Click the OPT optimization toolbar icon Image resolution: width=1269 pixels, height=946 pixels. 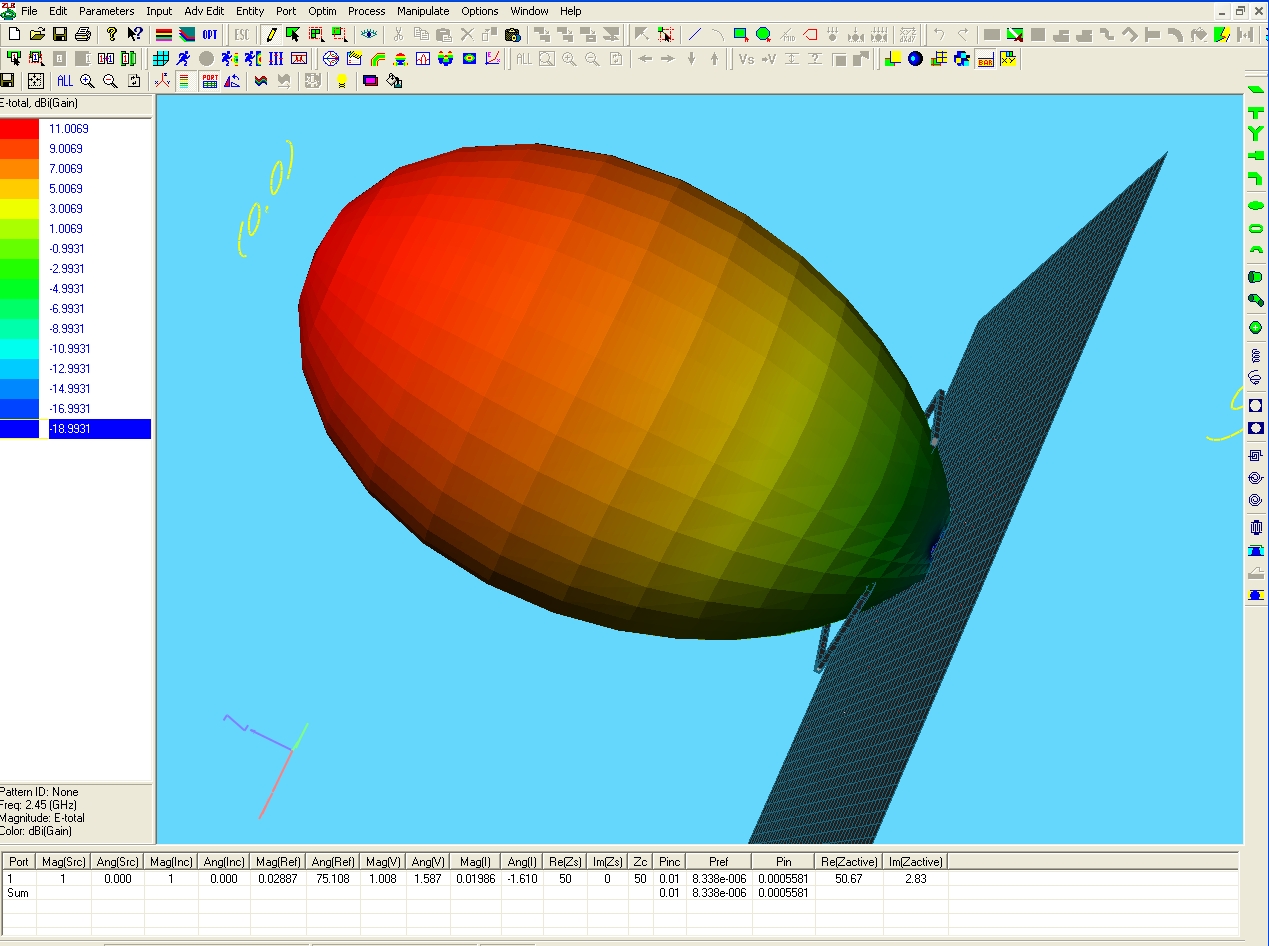click(210, 34)
